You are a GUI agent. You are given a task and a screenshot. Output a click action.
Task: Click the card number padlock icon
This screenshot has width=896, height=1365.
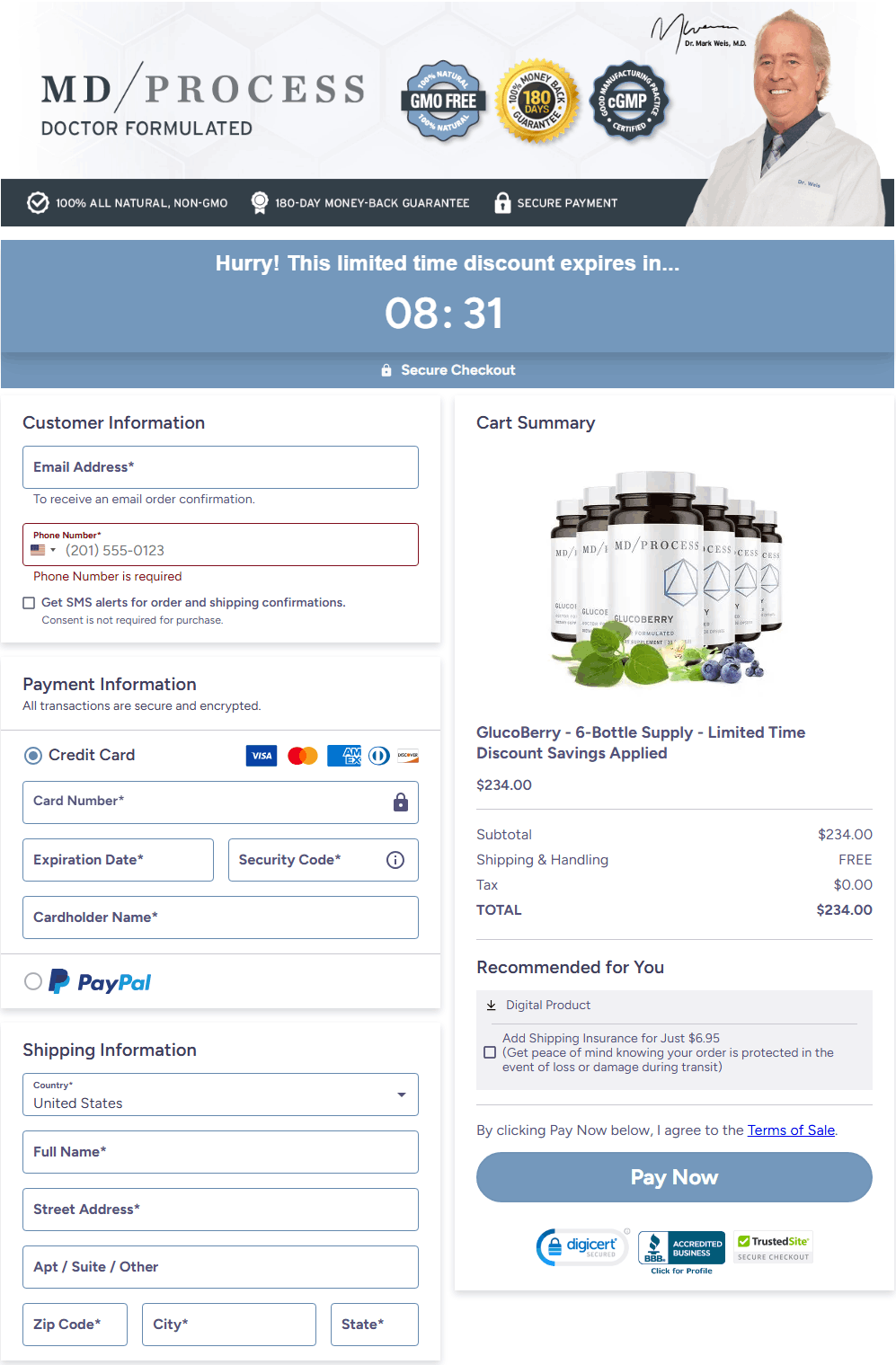point(401,802)
